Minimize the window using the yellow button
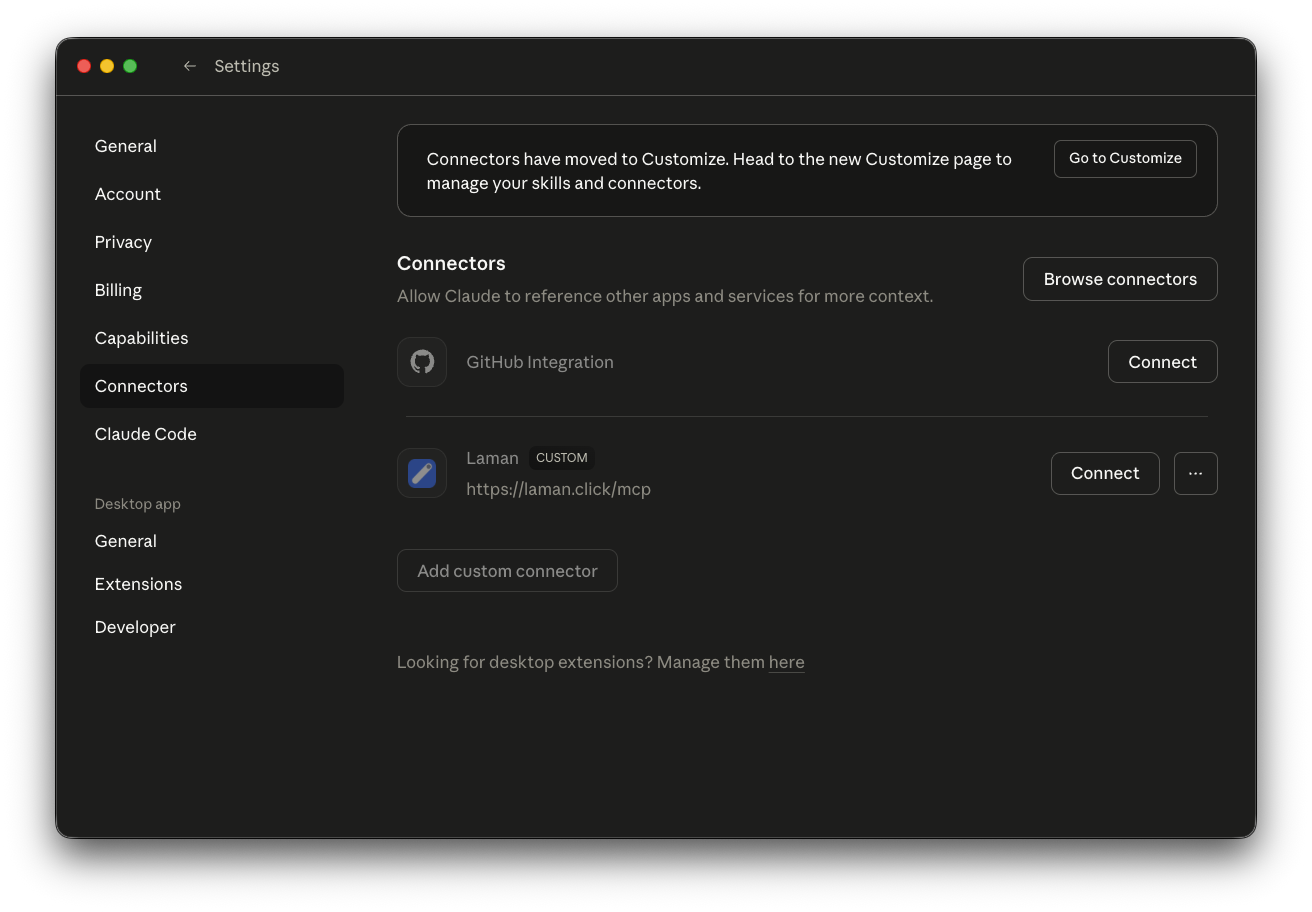 point(107,66)
